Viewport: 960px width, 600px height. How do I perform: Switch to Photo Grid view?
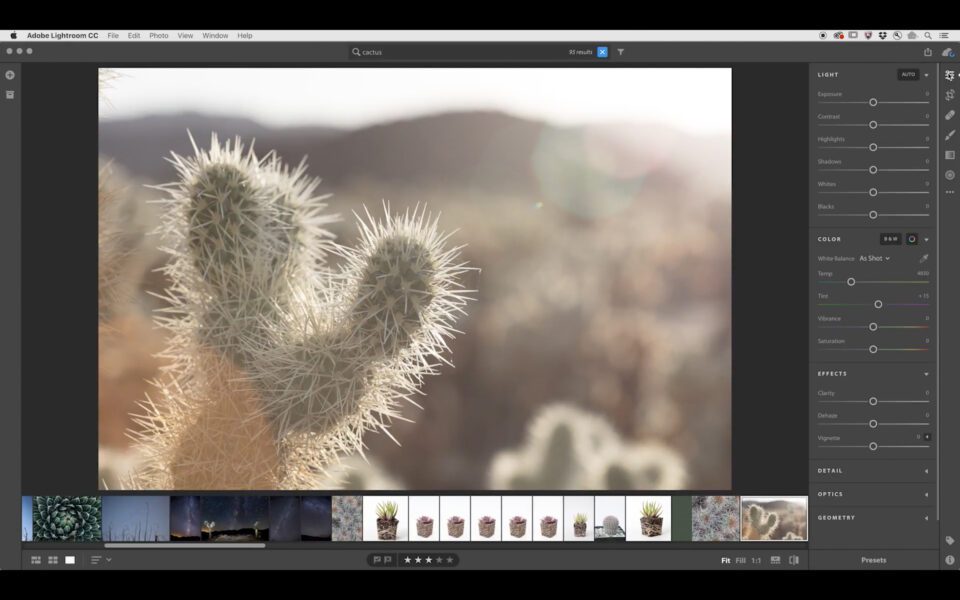[x=36, y=560]
